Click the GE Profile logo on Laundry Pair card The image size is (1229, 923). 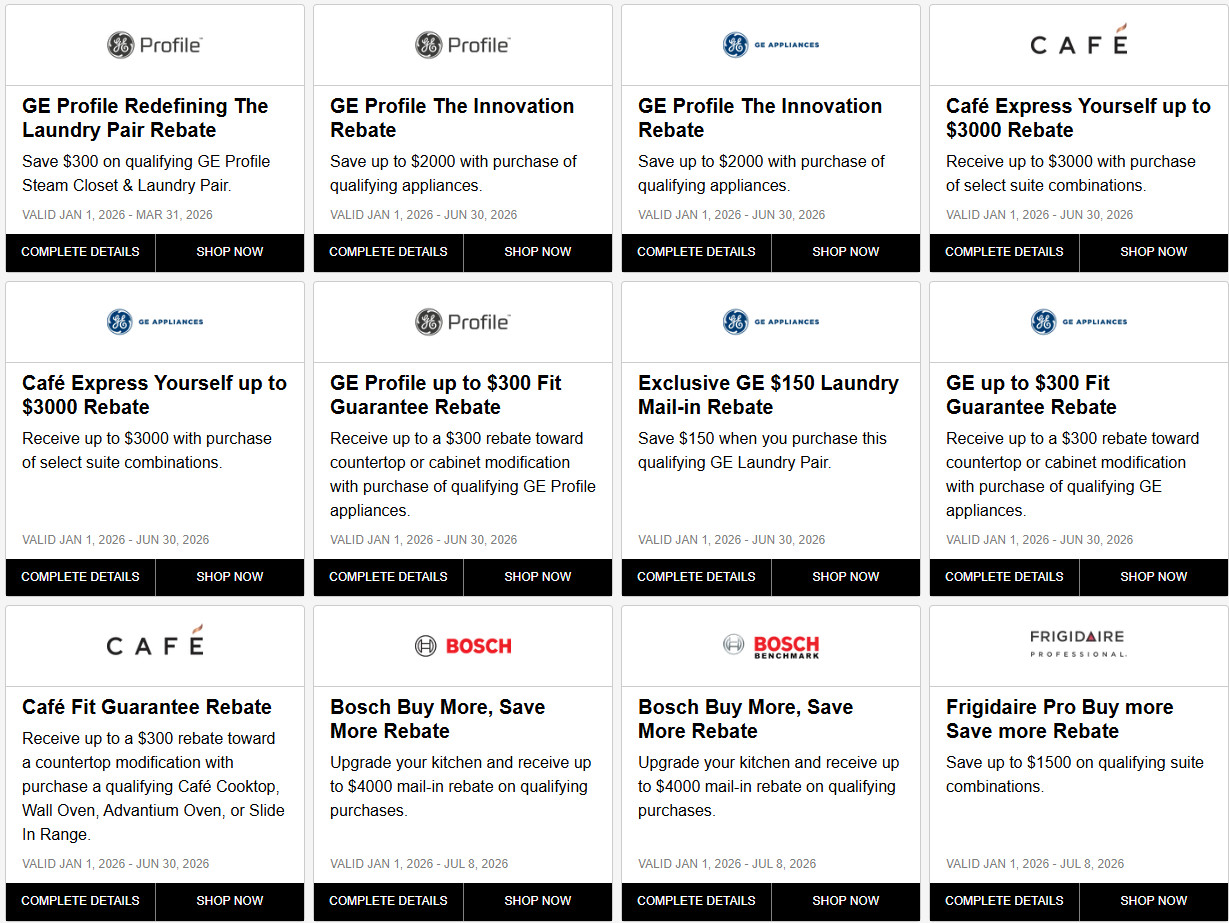(x=155, y=45)
